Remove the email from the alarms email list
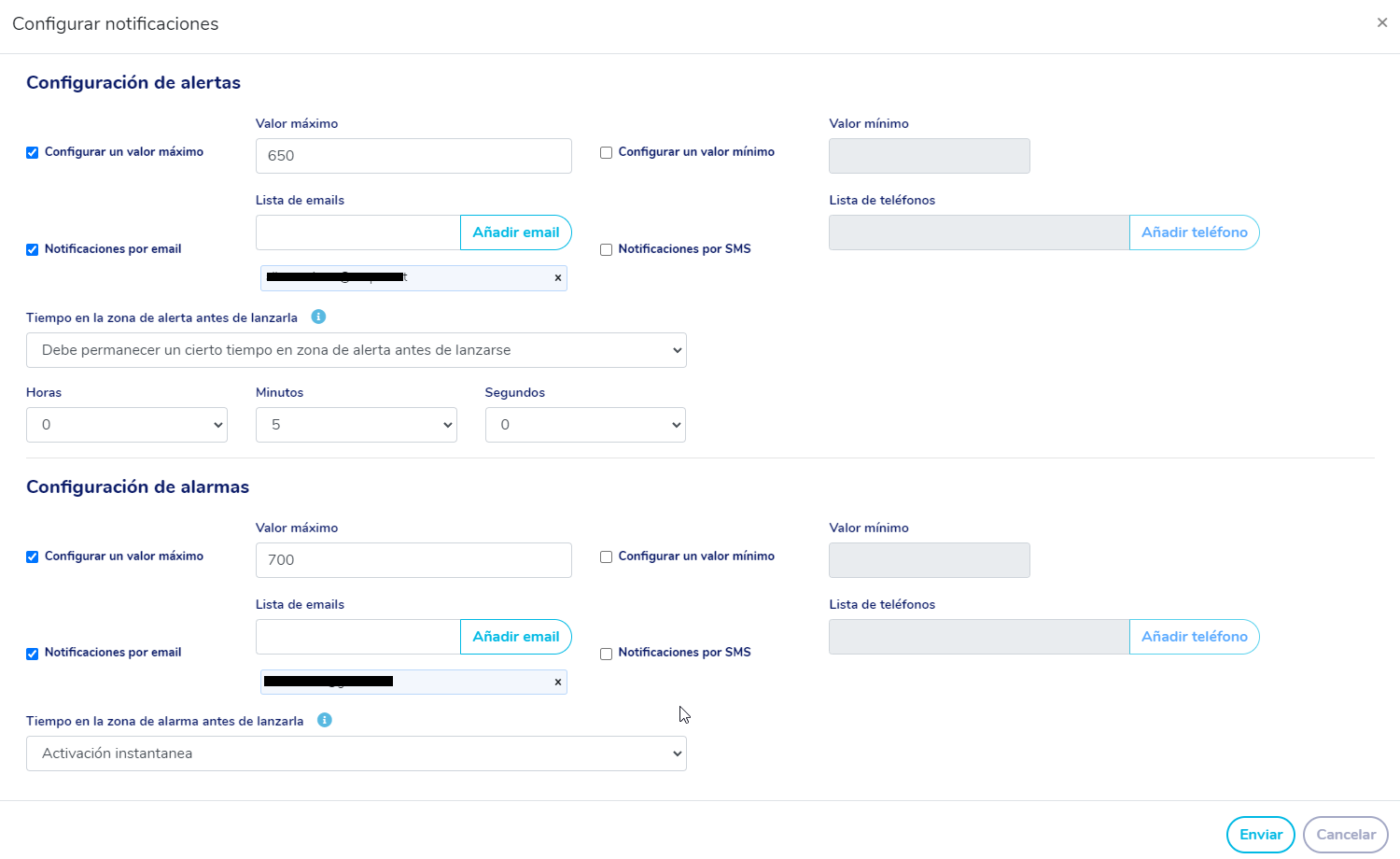This screenshot has height=859, width=1400. (x=558, y=682)
